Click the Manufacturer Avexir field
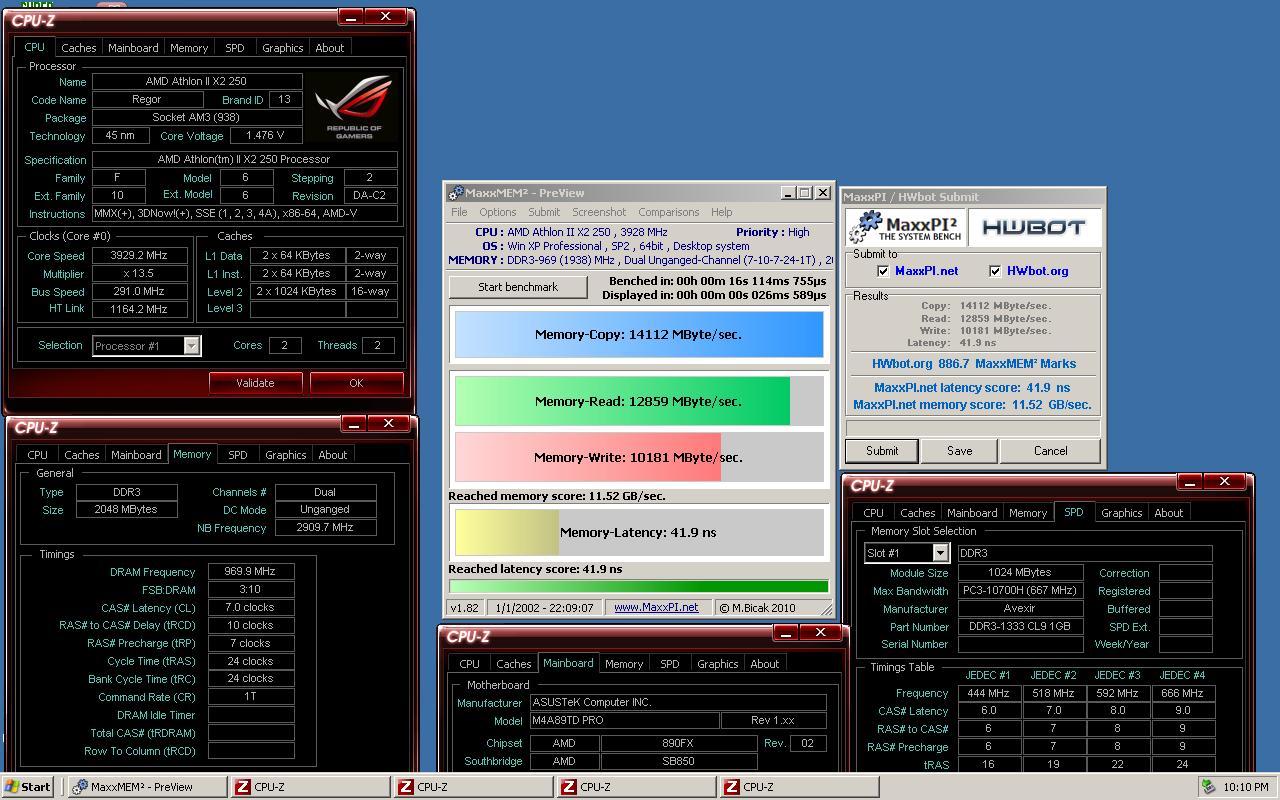This screenshot has height=800, width=1280. (1019, 609)
